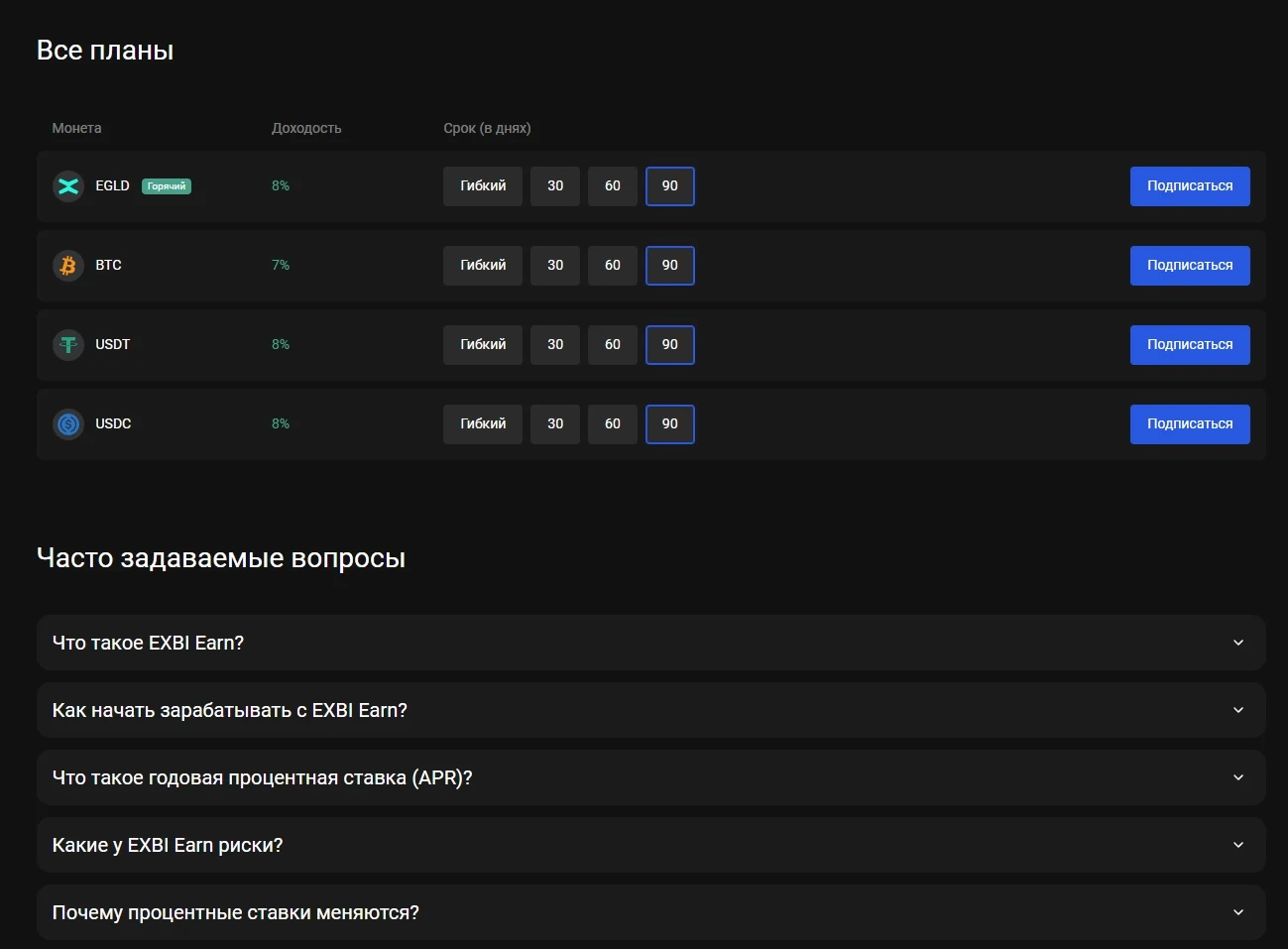Screen dimensions: 1288x949
Task: Click the BTC coin icon
Action: click(68, 266)
